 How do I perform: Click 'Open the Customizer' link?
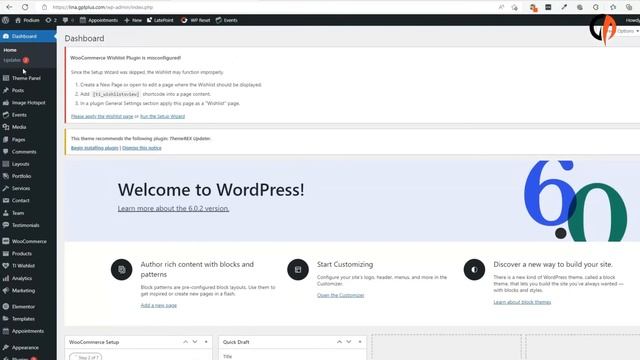340,295
